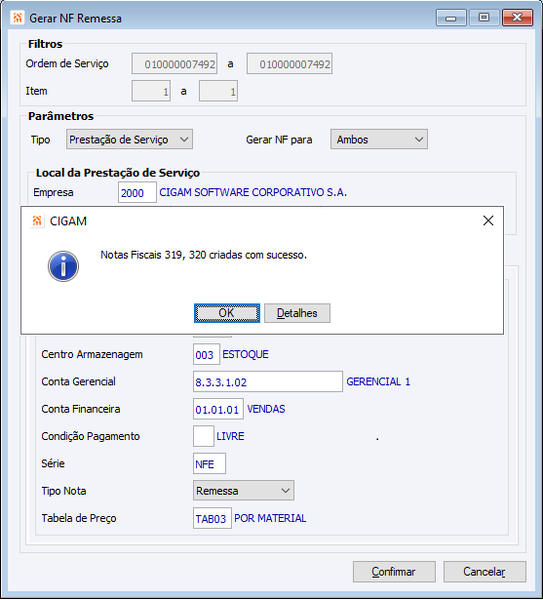
Task: Click the Conta Gerencial field 8.3.3.1.02
Action: (268, 382)
